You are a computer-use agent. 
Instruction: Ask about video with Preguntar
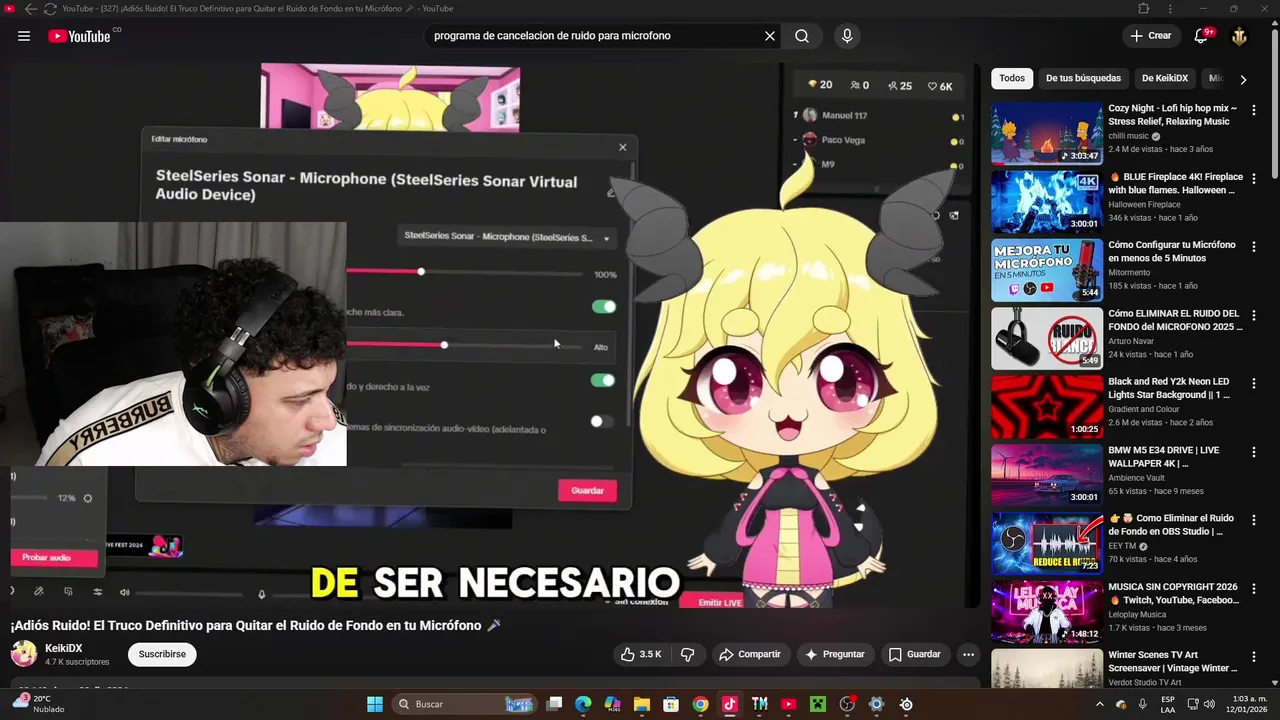click(x=834, y=654)
